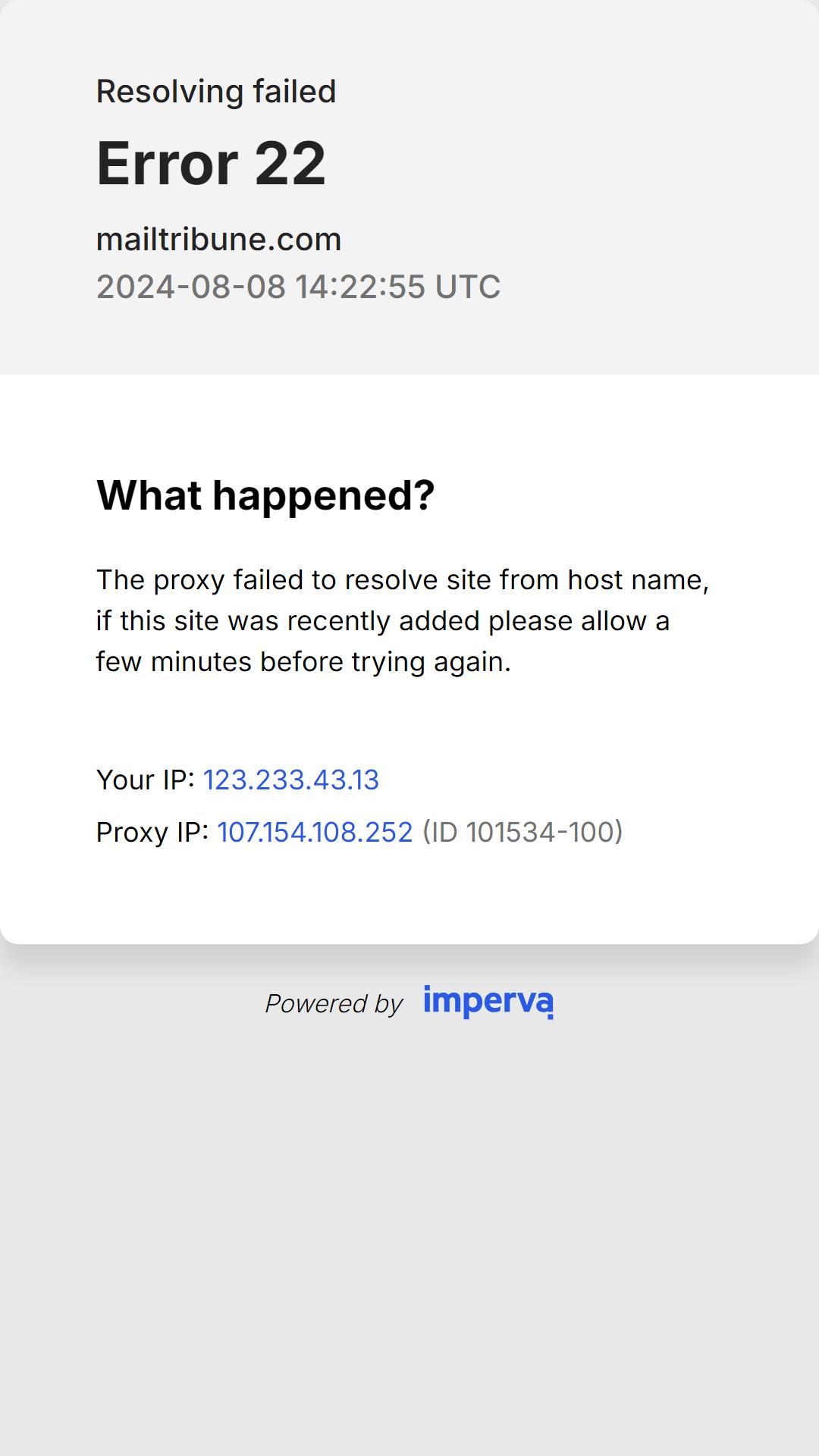Click the "Powered by" italic text
819x1456 pixels.
click(334, 1003)
